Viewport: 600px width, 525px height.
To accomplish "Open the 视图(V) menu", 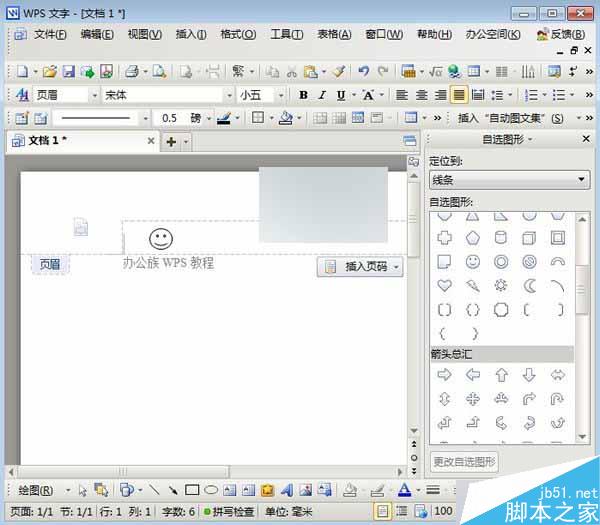I will click(x=145, y=34).
